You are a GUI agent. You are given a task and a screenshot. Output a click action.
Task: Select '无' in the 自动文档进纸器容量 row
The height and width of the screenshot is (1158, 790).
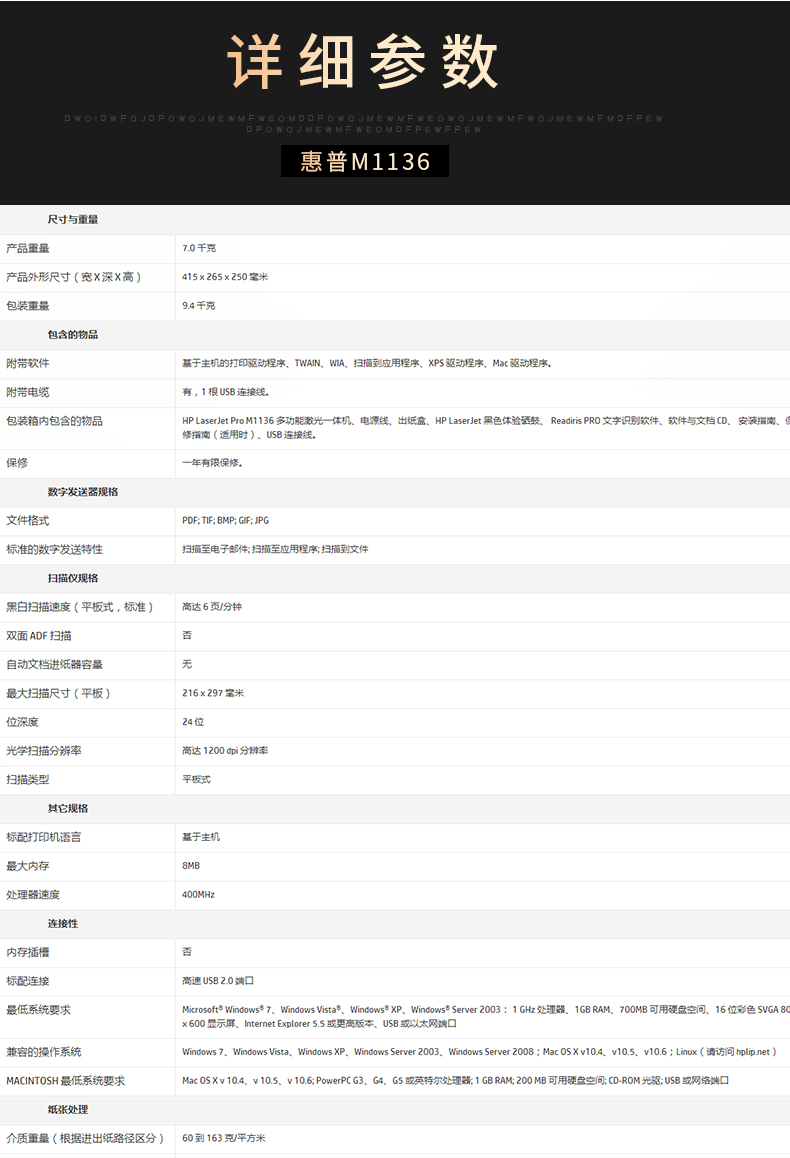click(x=187, y=664)
